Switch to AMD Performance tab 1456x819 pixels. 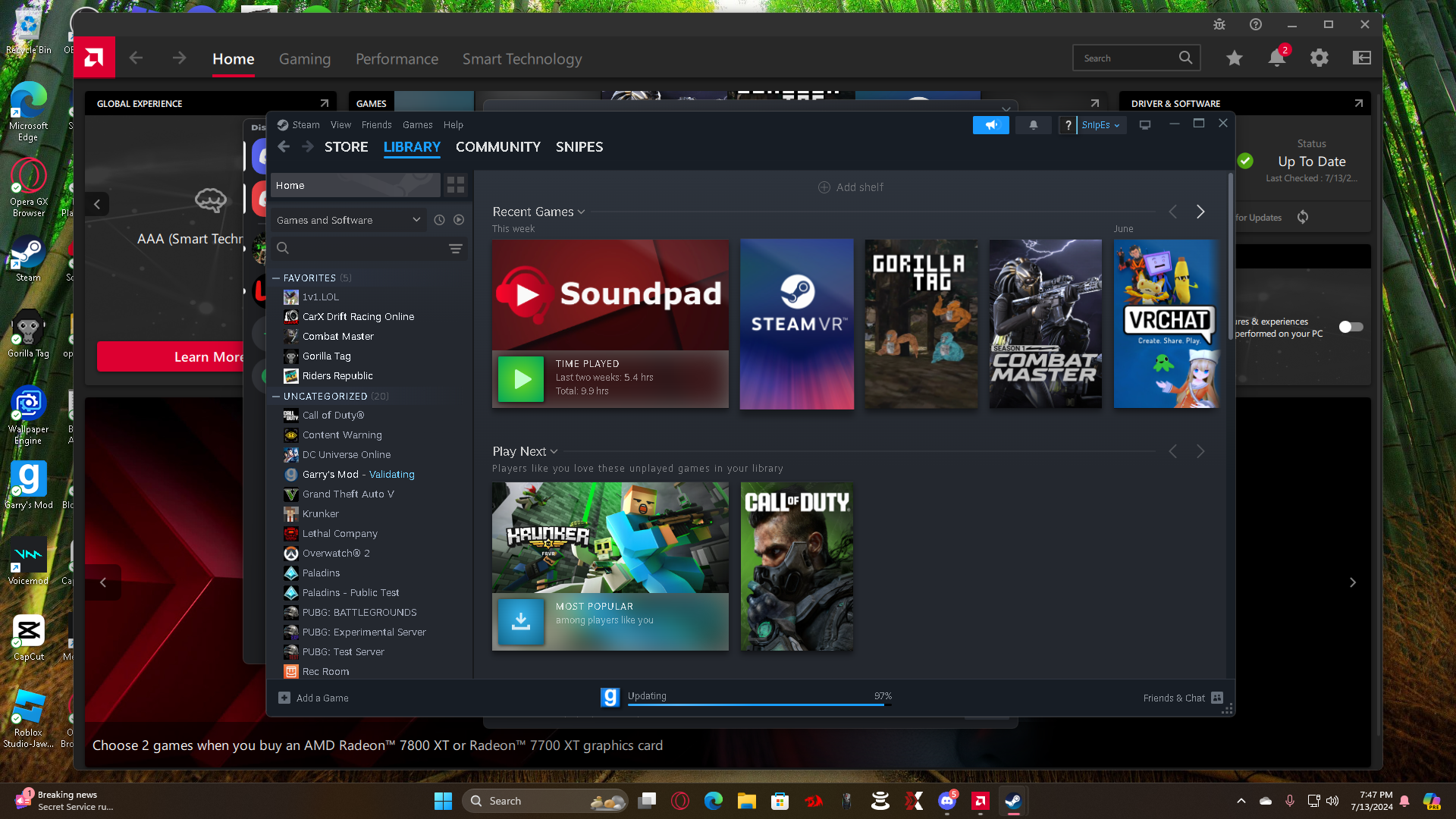coord(397,59)
